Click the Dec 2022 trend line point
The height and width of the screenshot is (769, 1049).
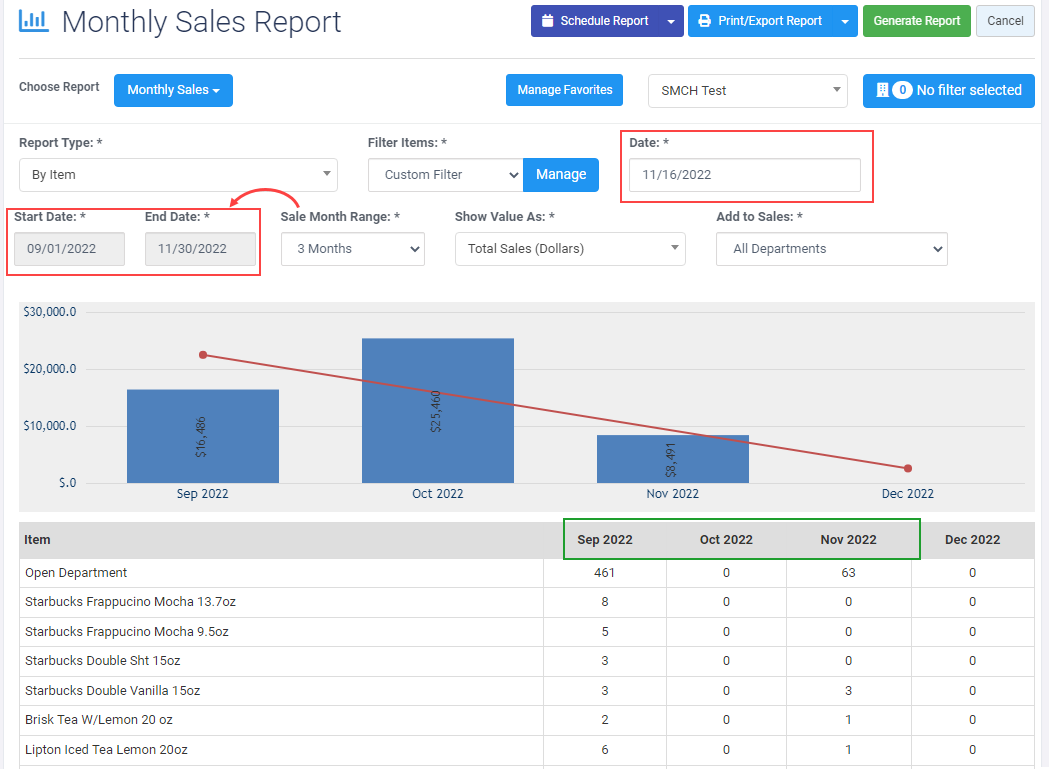tap(908, 468)
